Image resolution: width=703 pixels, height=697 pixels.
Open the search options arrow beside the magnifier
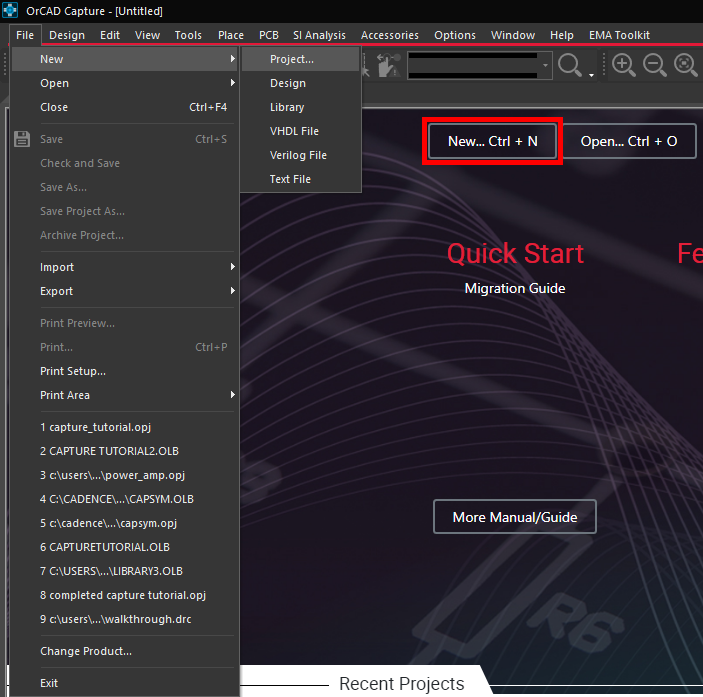pyautogui.click(x=591, y=75)
